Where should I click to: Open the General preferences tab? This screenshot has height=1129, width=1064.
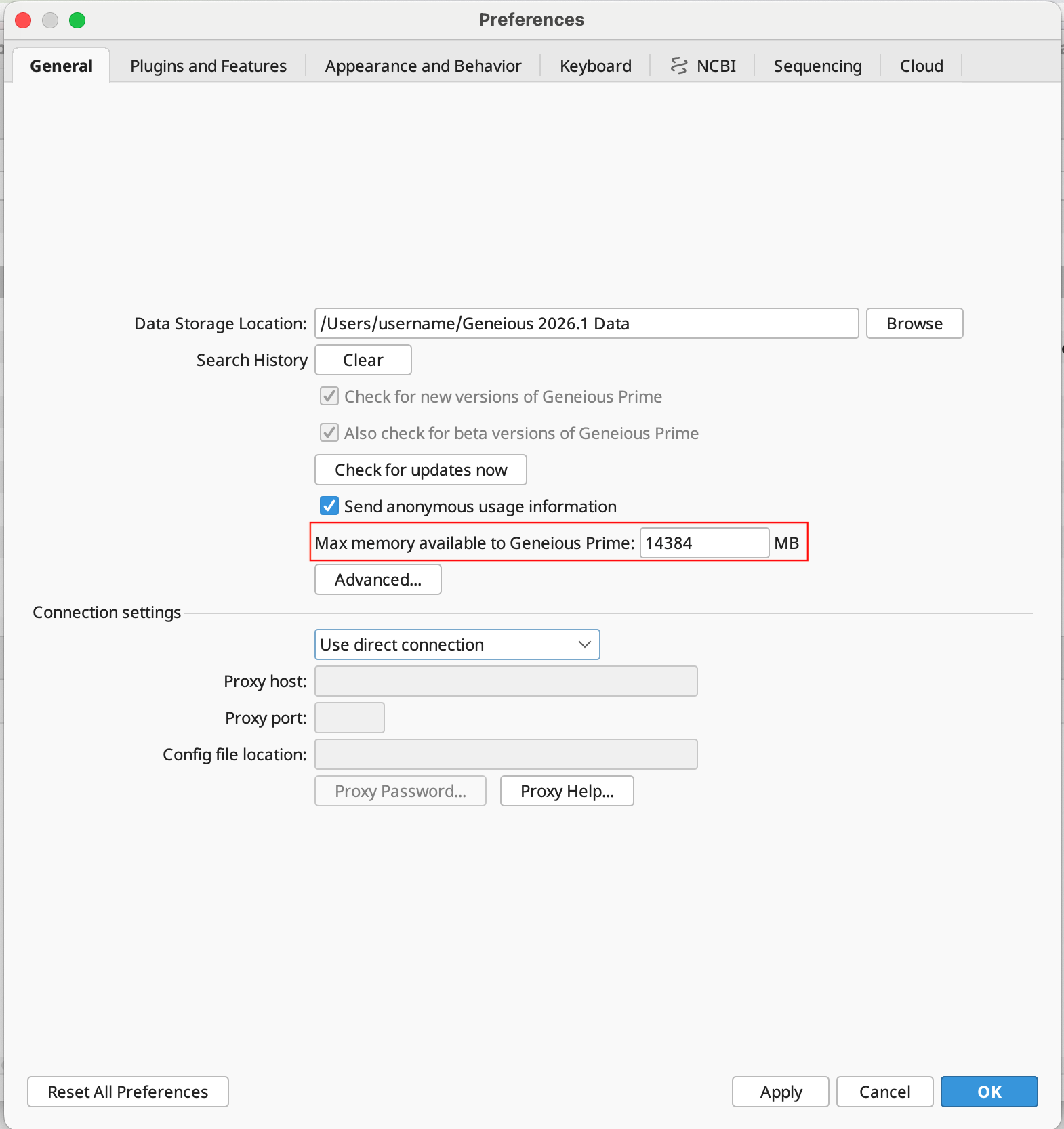[x=61, y=66]
